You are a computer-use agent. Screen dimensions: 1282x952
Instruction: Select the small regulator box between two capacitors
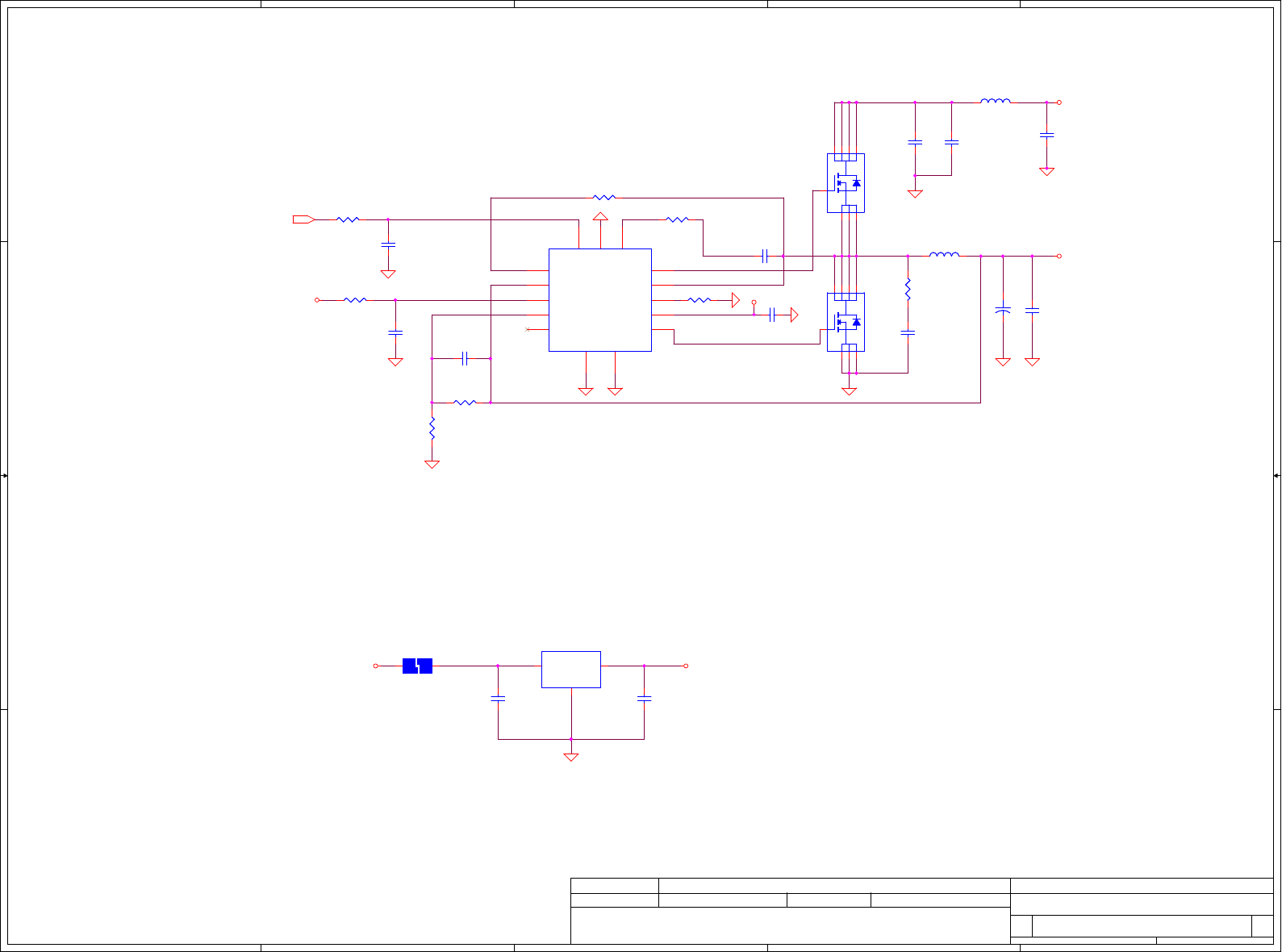571,670
